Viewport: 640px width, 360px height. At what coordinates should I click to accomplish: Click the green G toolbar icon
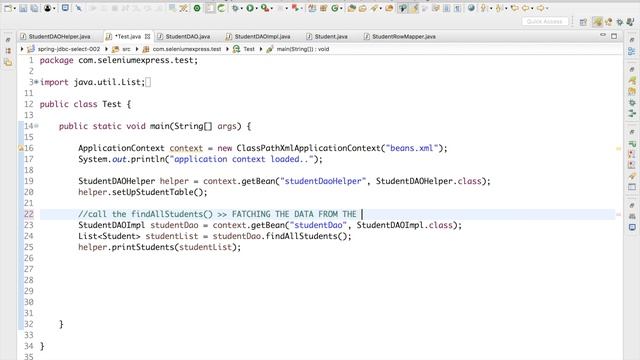(x=335, y=8)
